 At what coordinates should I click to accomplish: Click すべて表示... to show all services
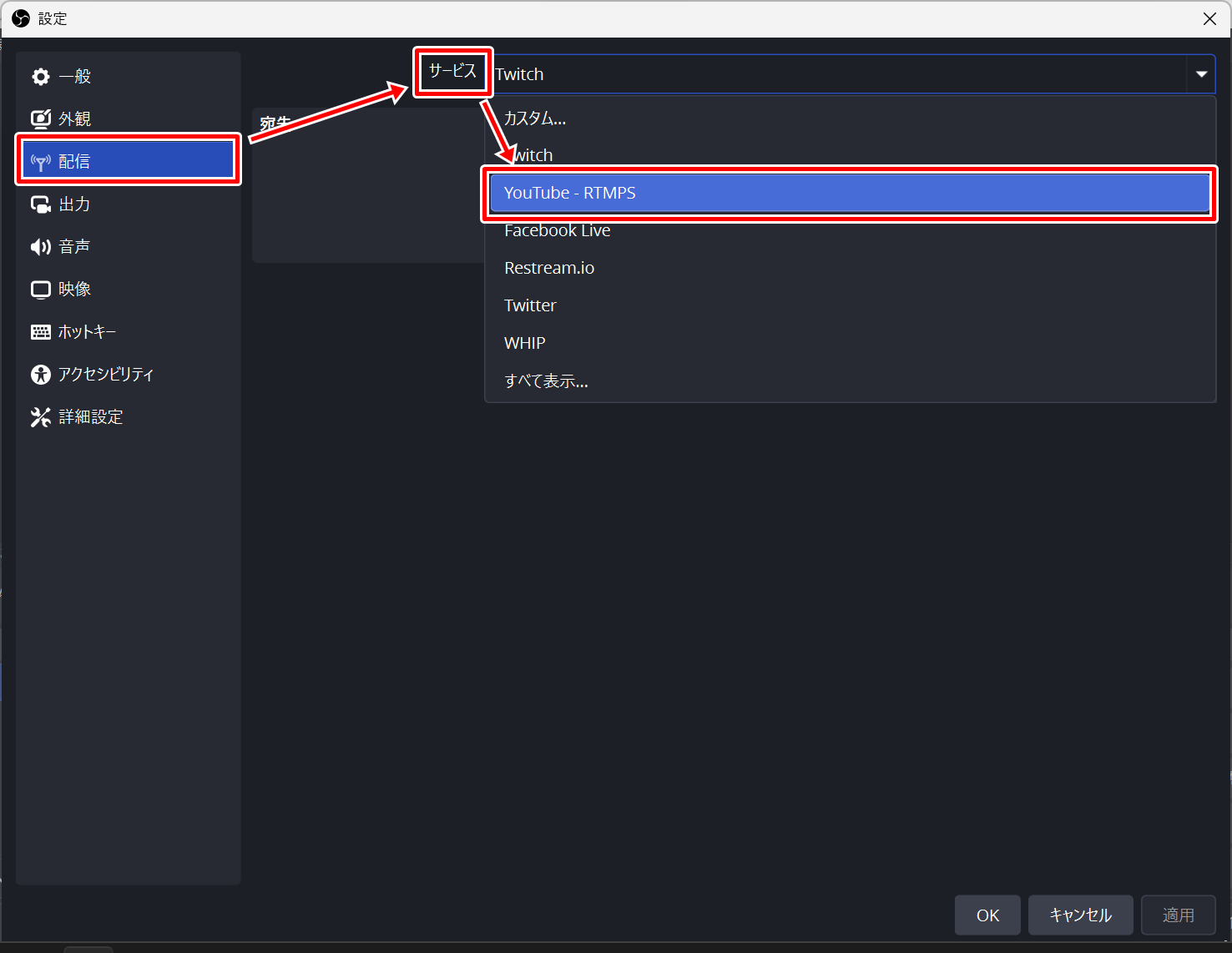[x=546, y=381]
